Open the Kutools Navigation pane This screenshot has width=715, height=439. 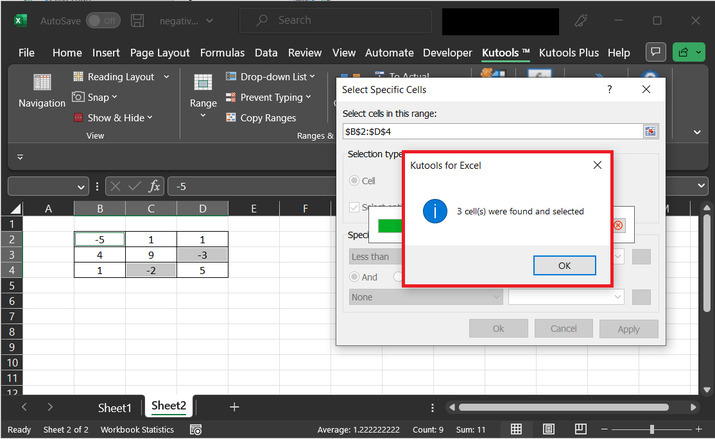[41, 91]
